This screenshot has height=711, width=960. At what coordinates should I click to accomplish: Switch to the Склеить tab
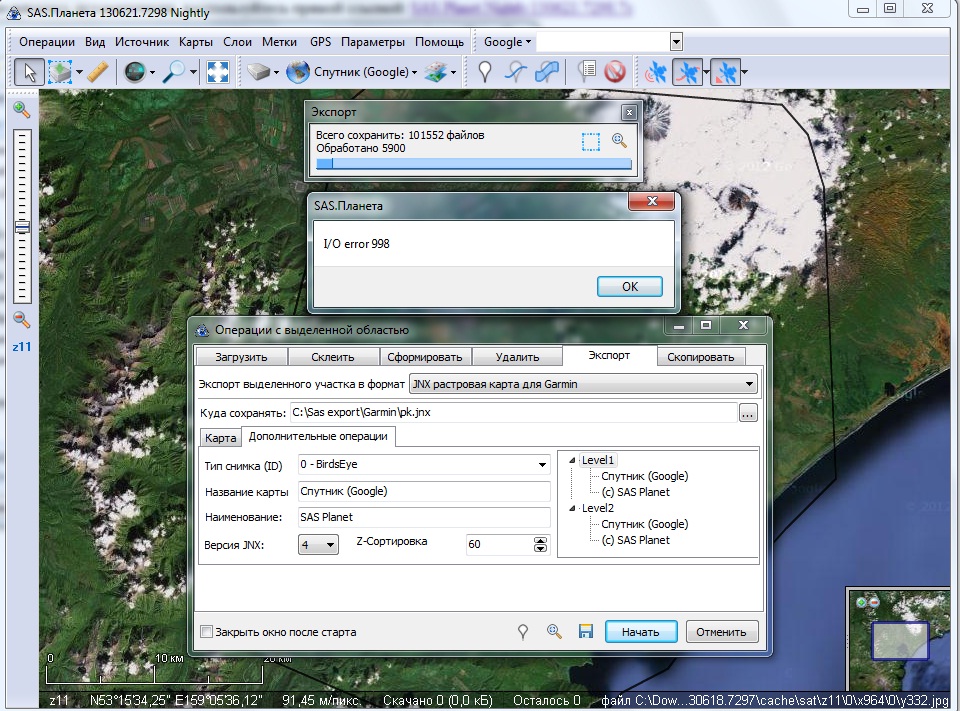pos(332,357)
